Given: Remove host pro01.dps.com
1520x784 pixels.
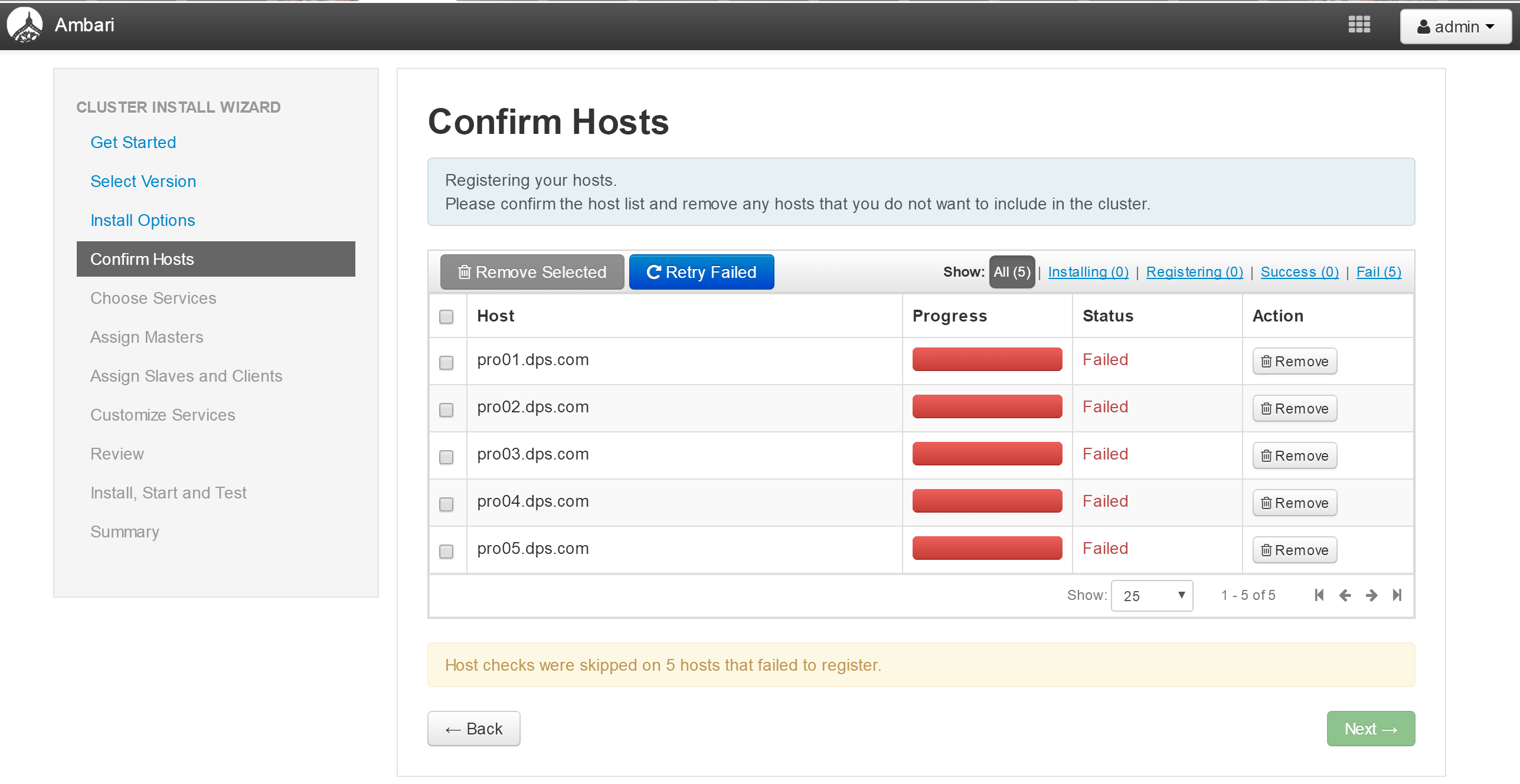Looking at the screenshot, I should [1295, 362].
